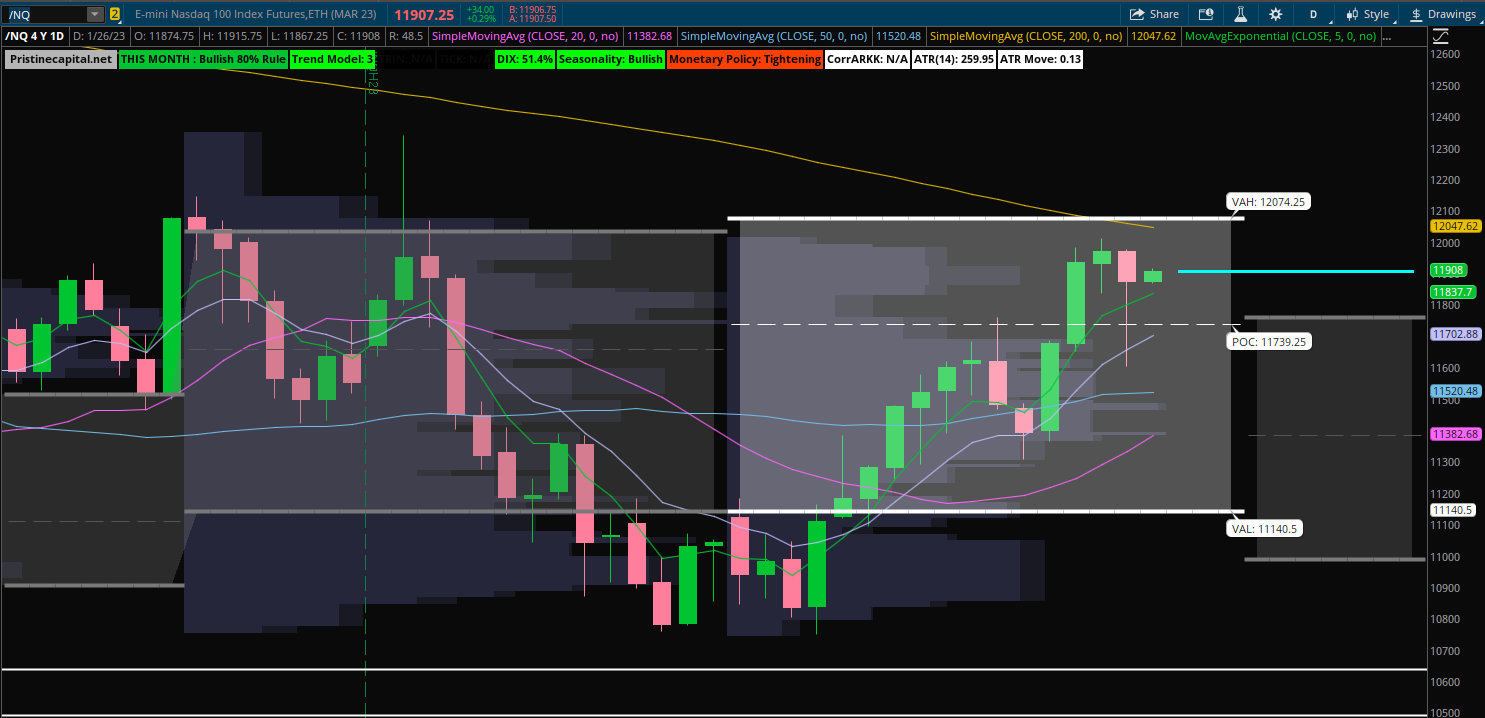1485x718 pixels.
Task: Open the D timeframe aggregation selector
Action: pos(1313,14)
